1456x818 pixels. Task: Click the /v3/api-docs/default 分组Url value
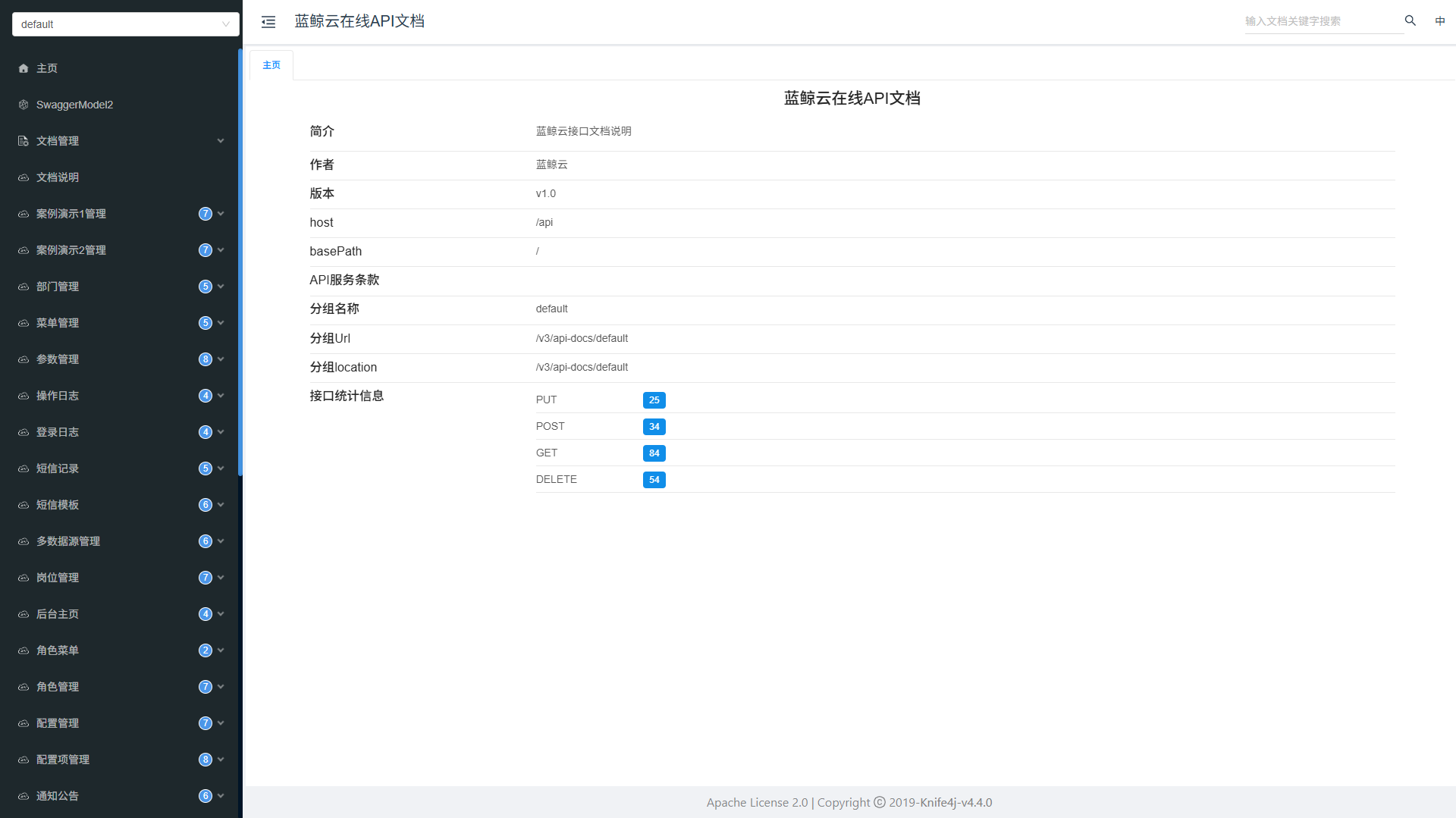(x=582, y=339)
